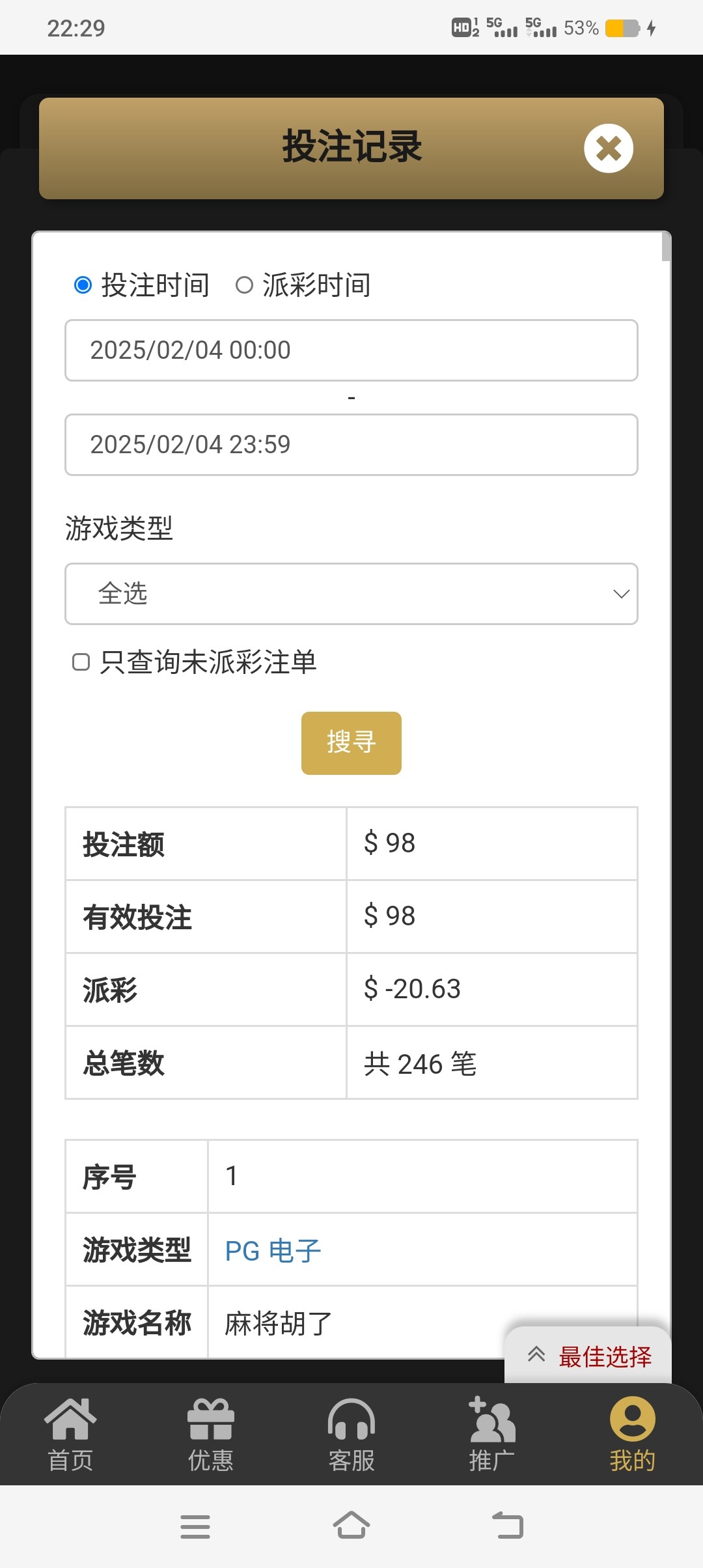Select the 投注时间 radio button
The image size is (703, 1568).
(83, 285)
